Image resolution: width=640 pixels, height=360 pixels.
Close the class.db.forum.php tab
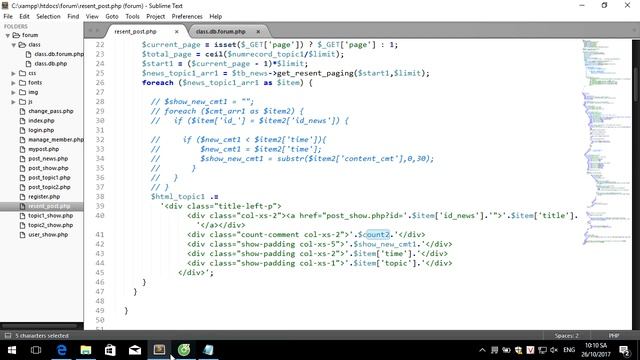pyautogui.click(x=258, y=31)
